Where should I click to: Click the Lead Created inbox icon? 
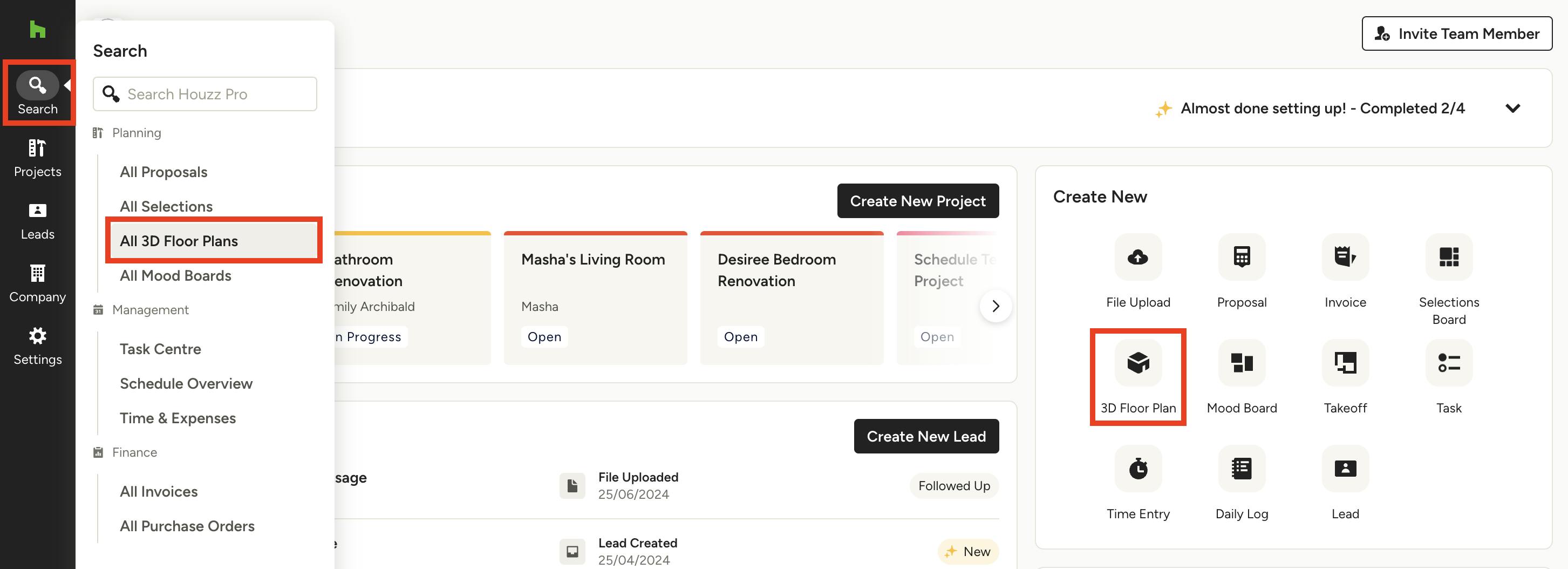[572, 551]
